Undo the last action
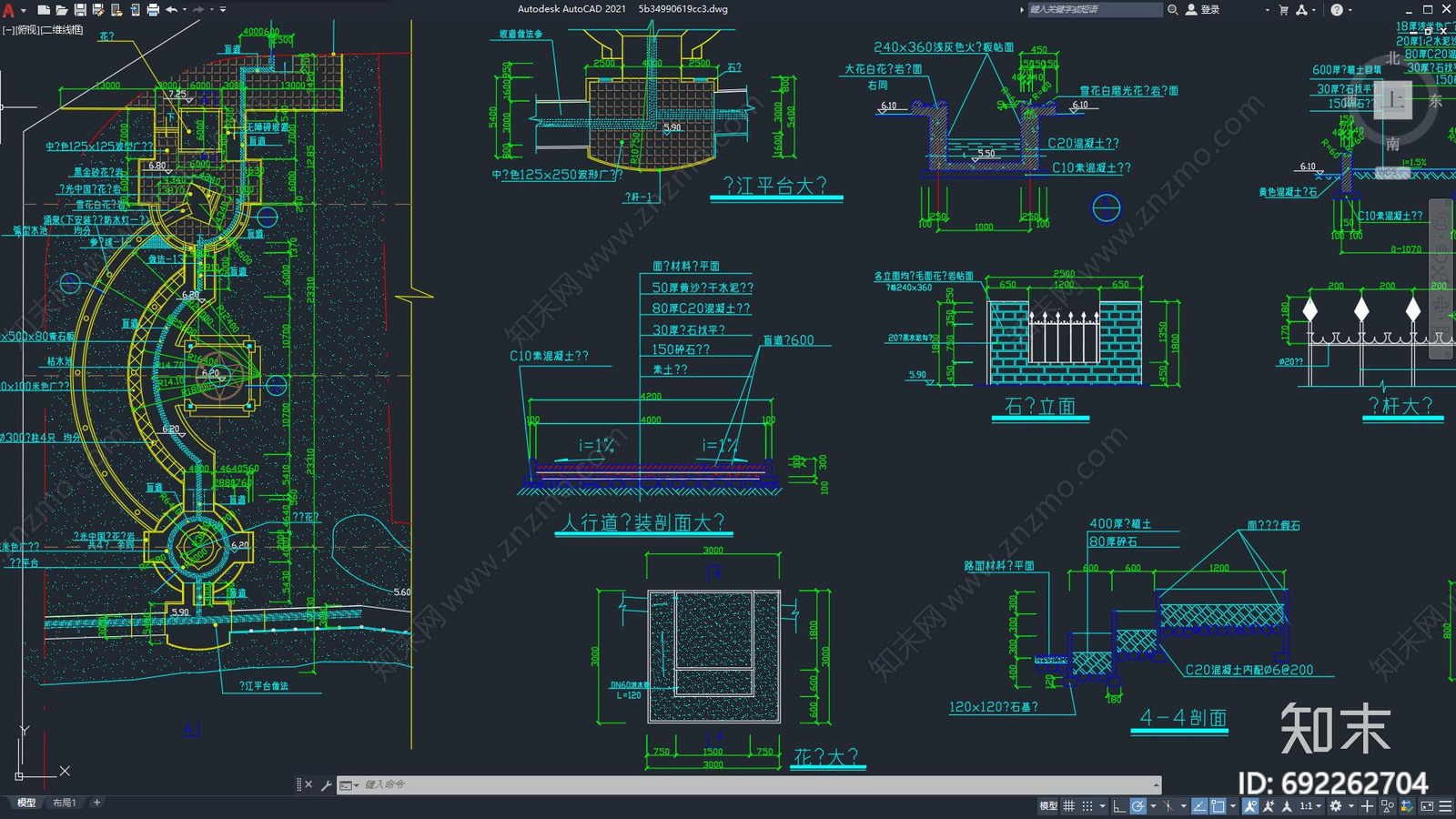The height and width of the screenshot is (819, 1456). tap(171, 10)
